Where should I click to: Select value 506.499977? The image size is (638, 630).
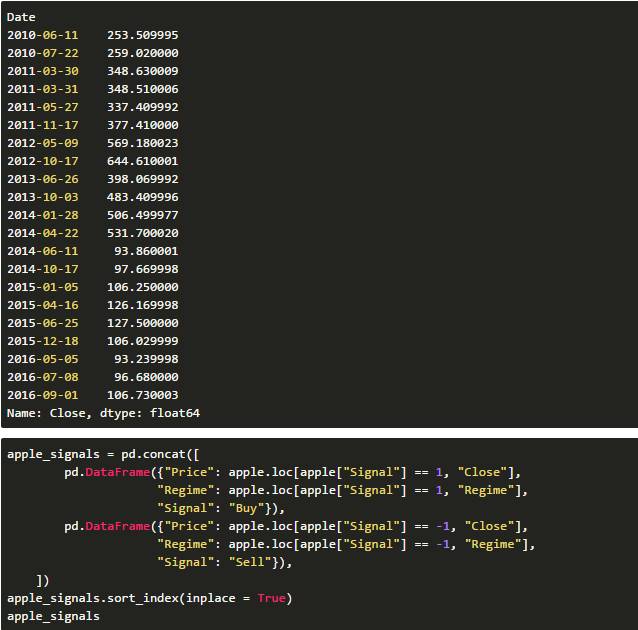click(142, 215)
